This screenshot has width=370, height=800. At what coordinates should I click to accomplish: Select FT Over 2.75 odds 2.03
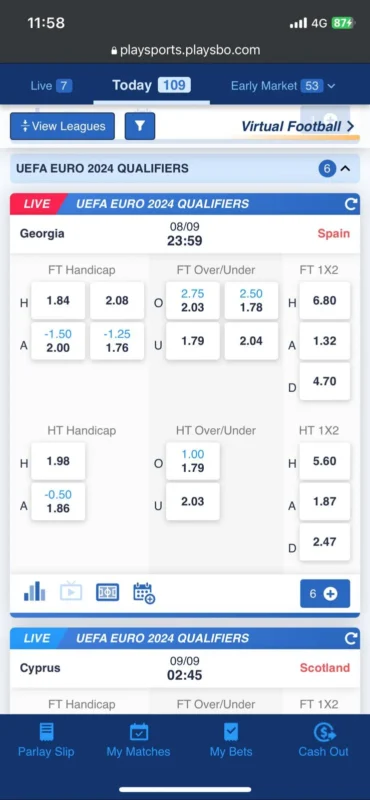pos(193,301)
